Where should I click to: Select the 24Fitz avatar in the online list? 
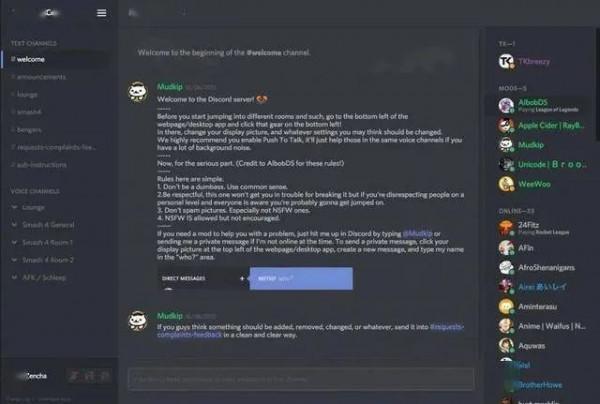[x=506, y=228]
